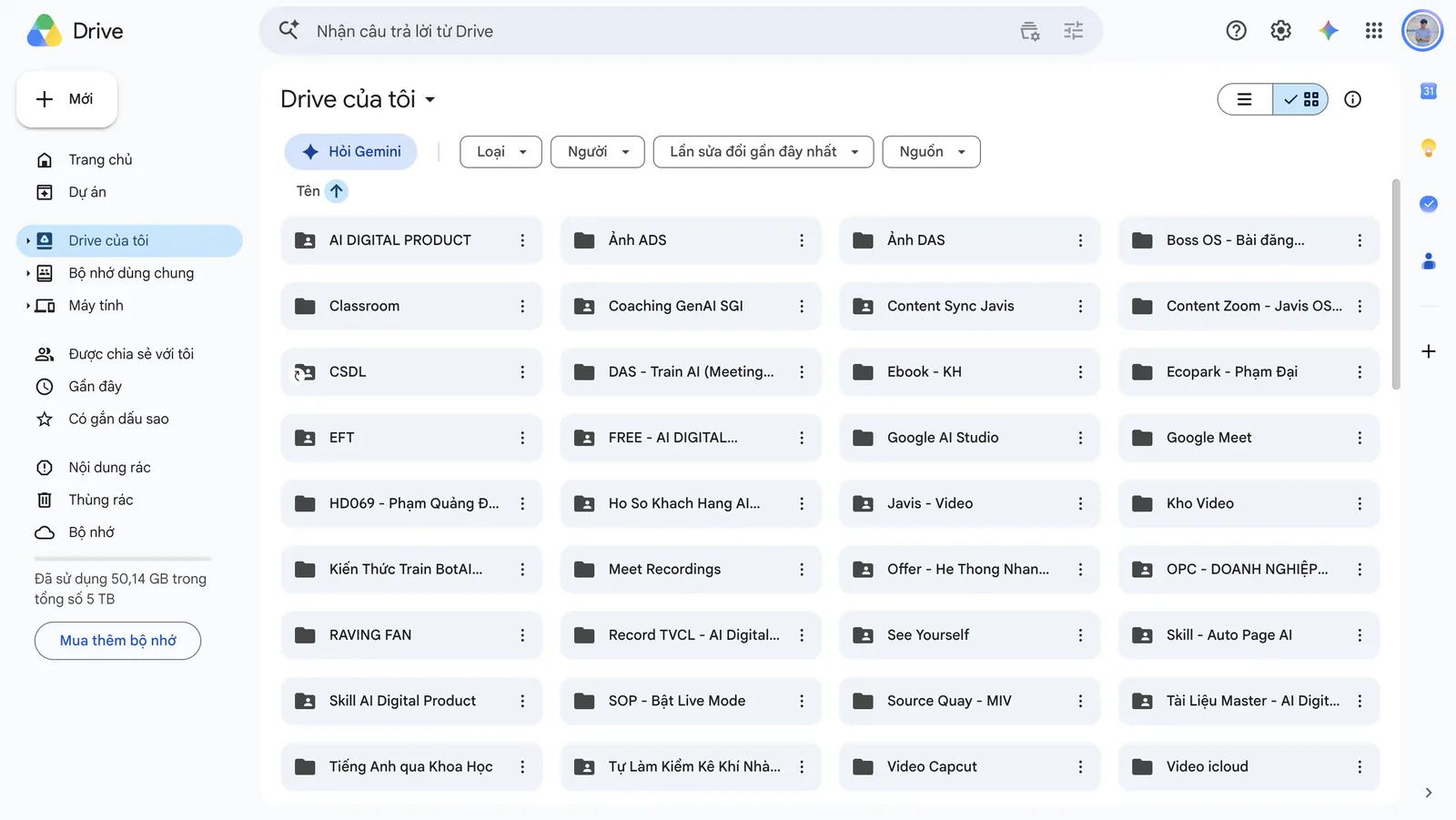The height and width of the screenshot is (820, 1456).
Task: Open advanced search options slider icon
Action: point(1074,31)
